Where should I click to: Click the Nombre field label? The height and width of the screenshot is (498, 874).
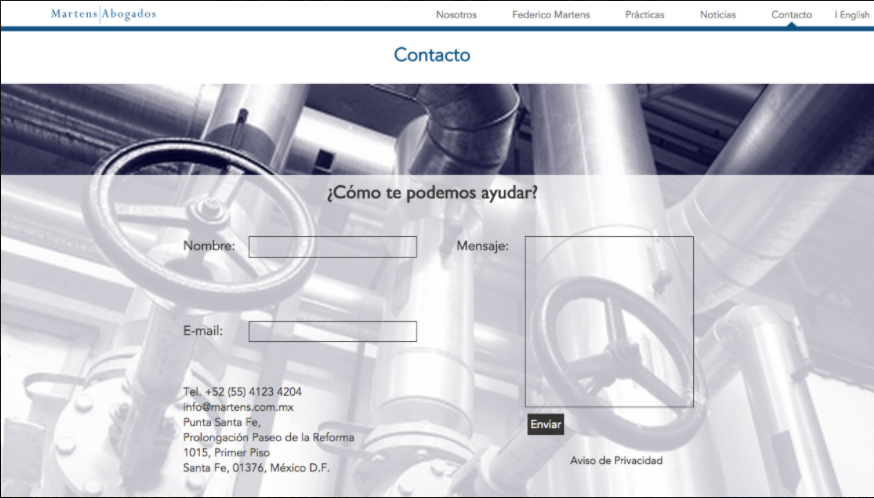coord(209,246)
